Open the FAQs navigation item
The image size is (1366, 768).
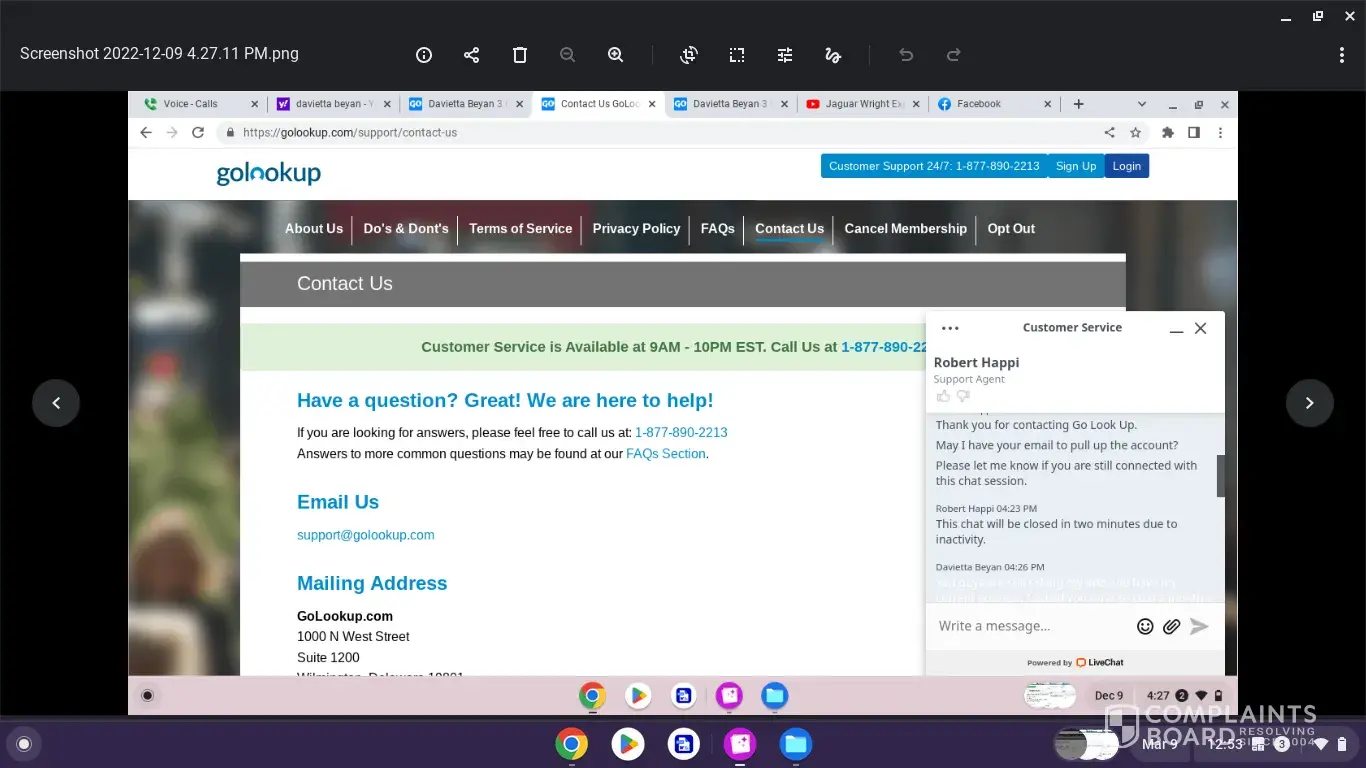click(718, 228)
